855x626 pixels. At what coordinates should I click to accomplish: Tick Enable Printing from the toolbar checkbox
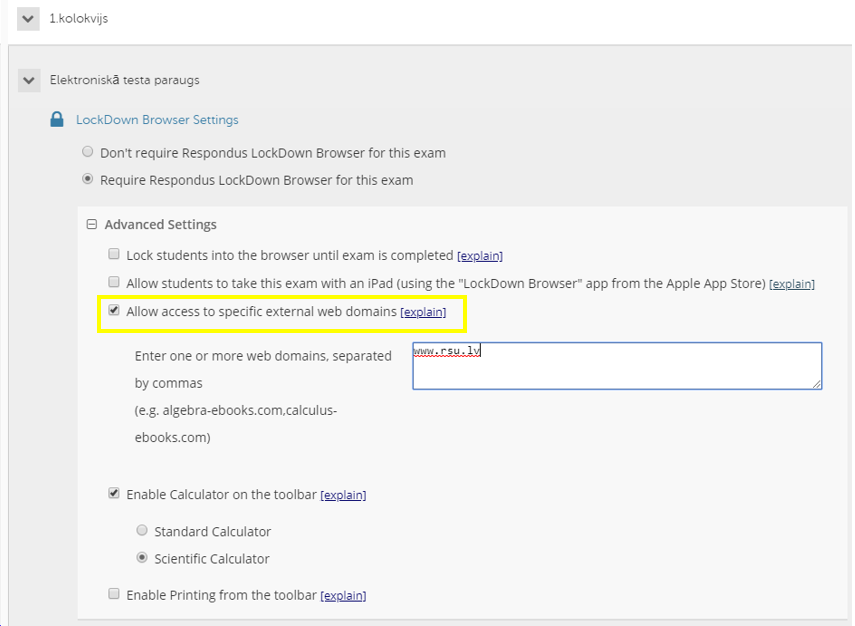click(114, 594)
